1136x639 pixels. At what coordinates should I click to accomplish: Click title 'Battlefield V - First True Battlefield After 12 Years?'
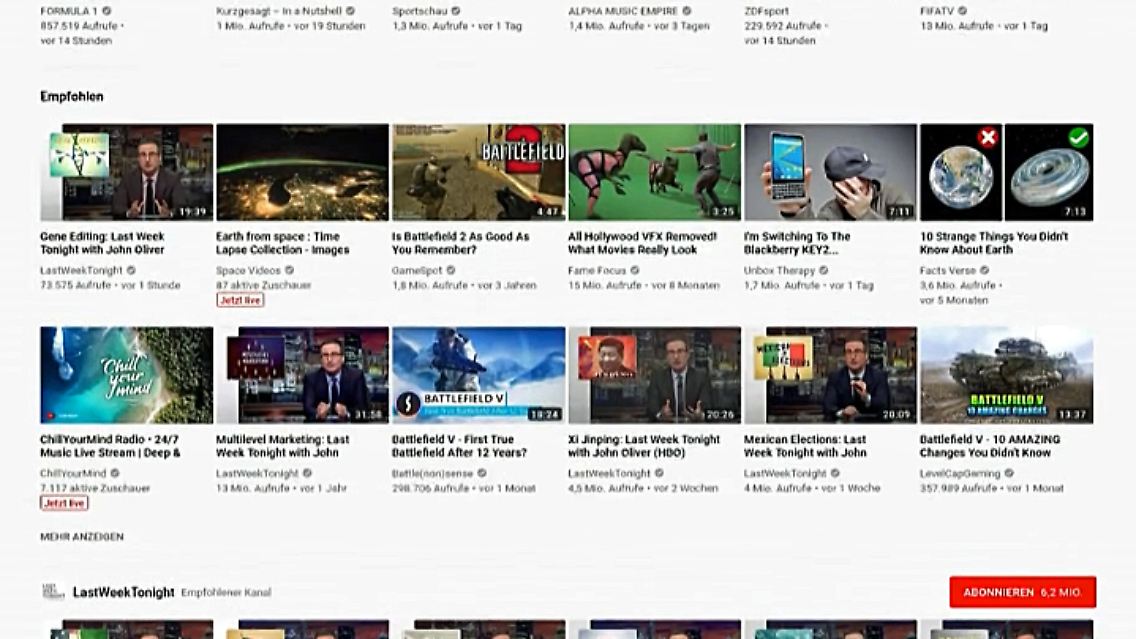pos(459,446)
